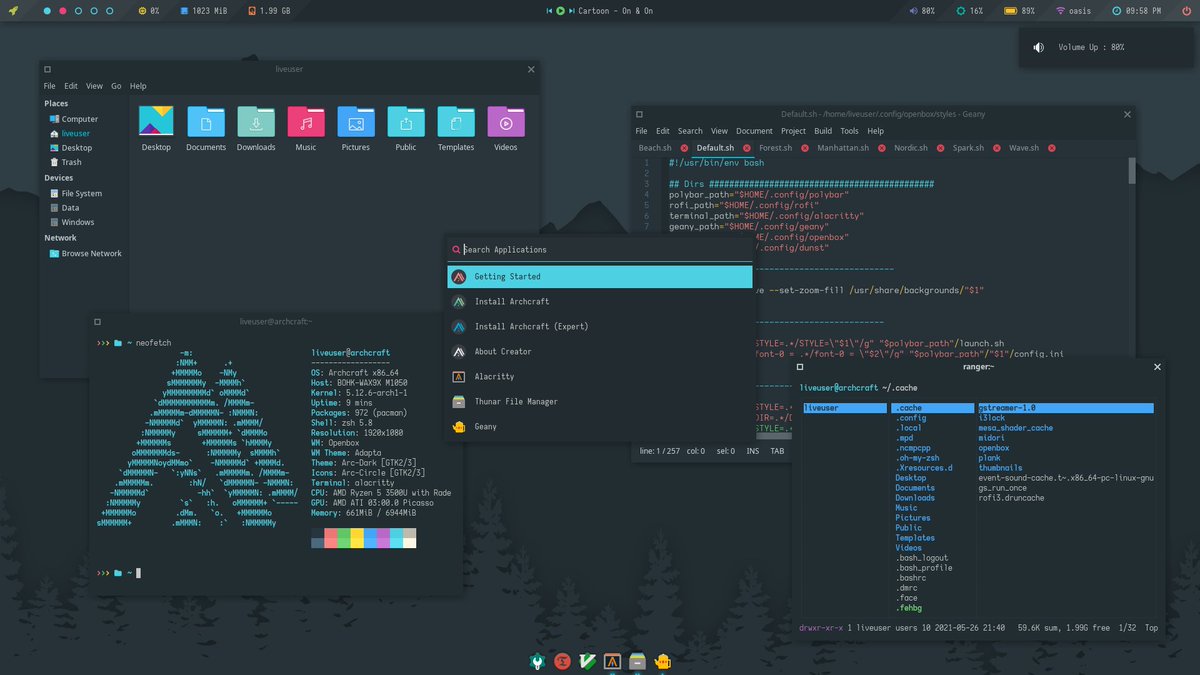Screen dimensions: 1200x675
Task: Open the Geany teapot icon in dock
Action: pyautogui.click(x=662, y=661)
